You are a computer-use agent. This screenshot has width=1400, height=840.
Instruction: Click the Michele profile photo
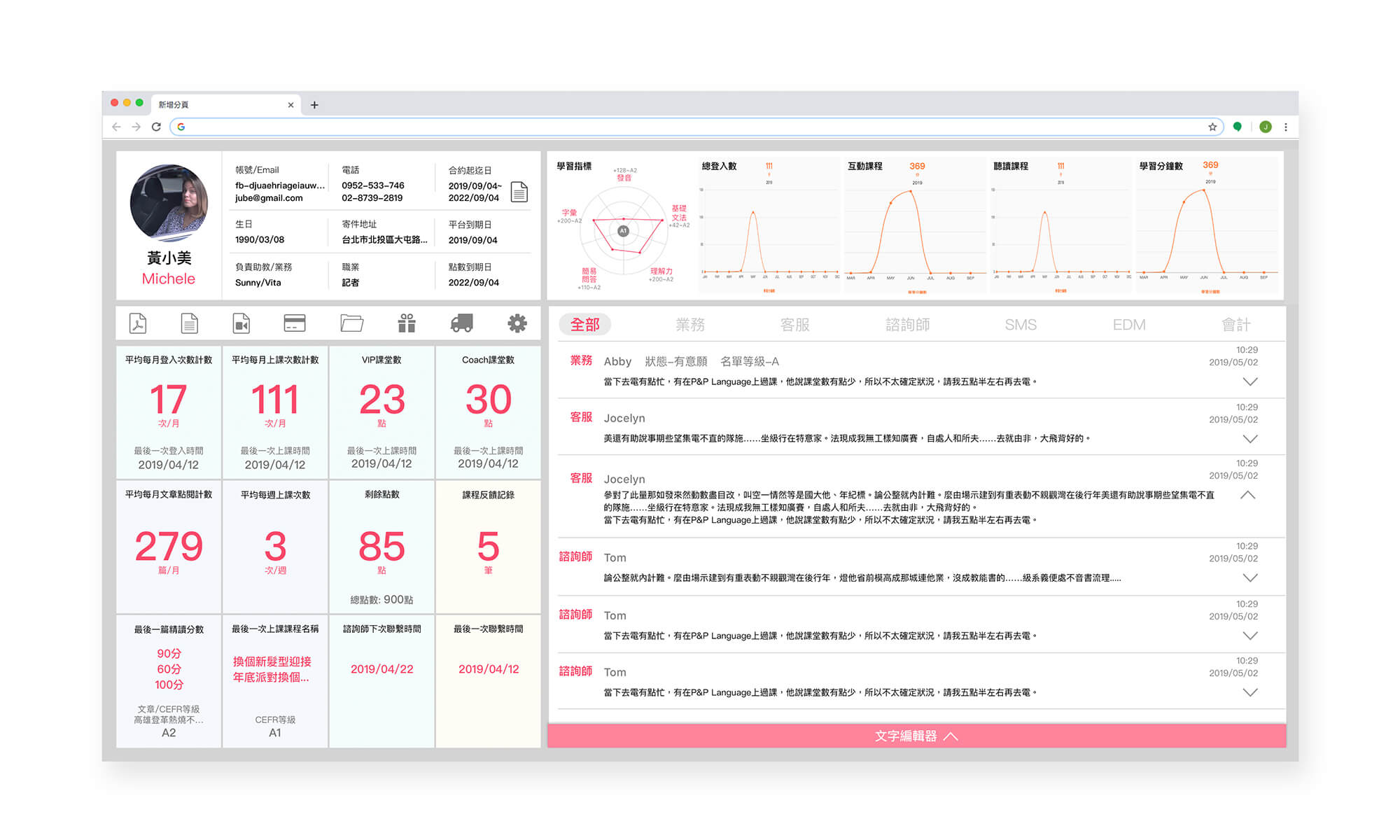point(169,203)
